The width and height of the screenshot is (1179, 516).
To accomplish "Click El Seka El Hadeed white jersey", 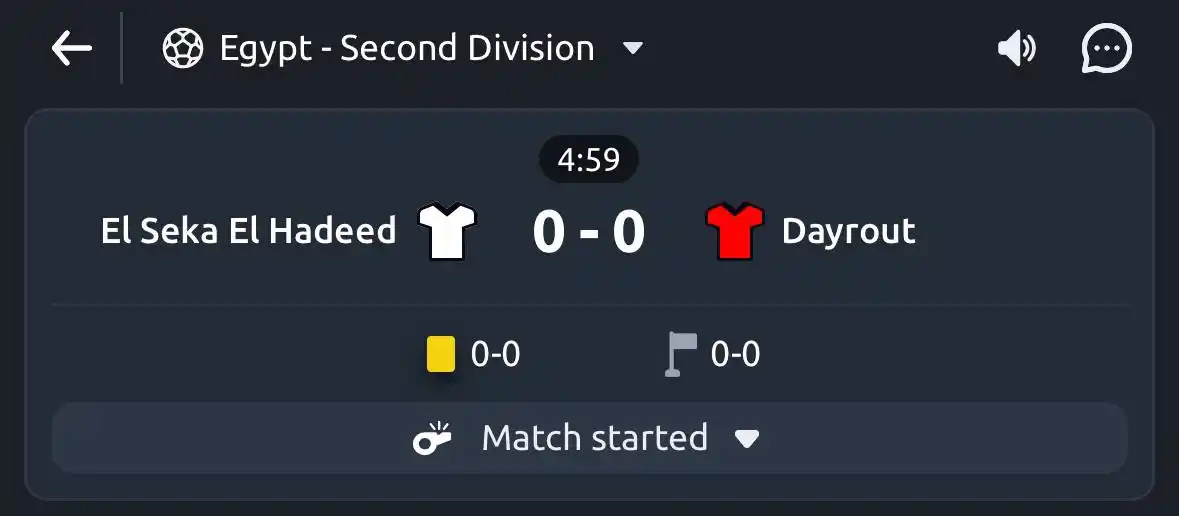I will tap(447, 231).
